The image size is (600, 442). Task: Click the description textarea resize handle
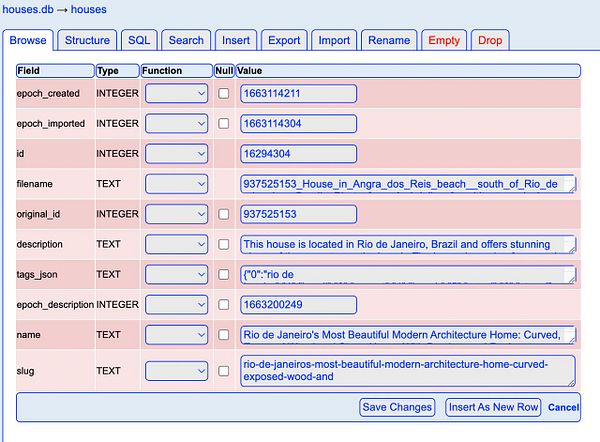572,250
